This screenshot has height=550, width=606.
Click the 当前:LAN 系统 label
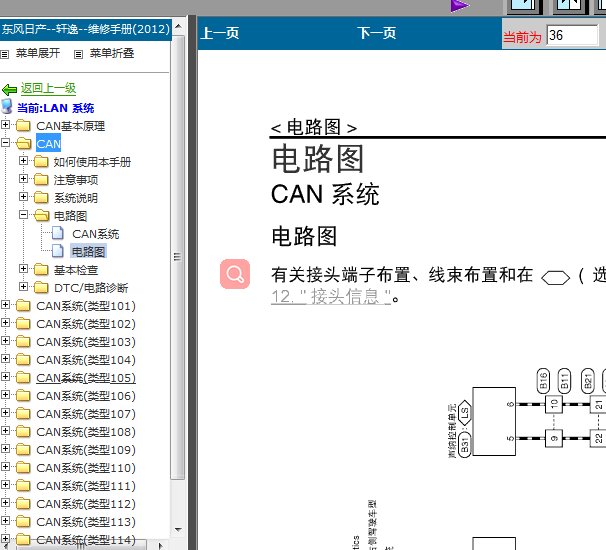point(56,108)
